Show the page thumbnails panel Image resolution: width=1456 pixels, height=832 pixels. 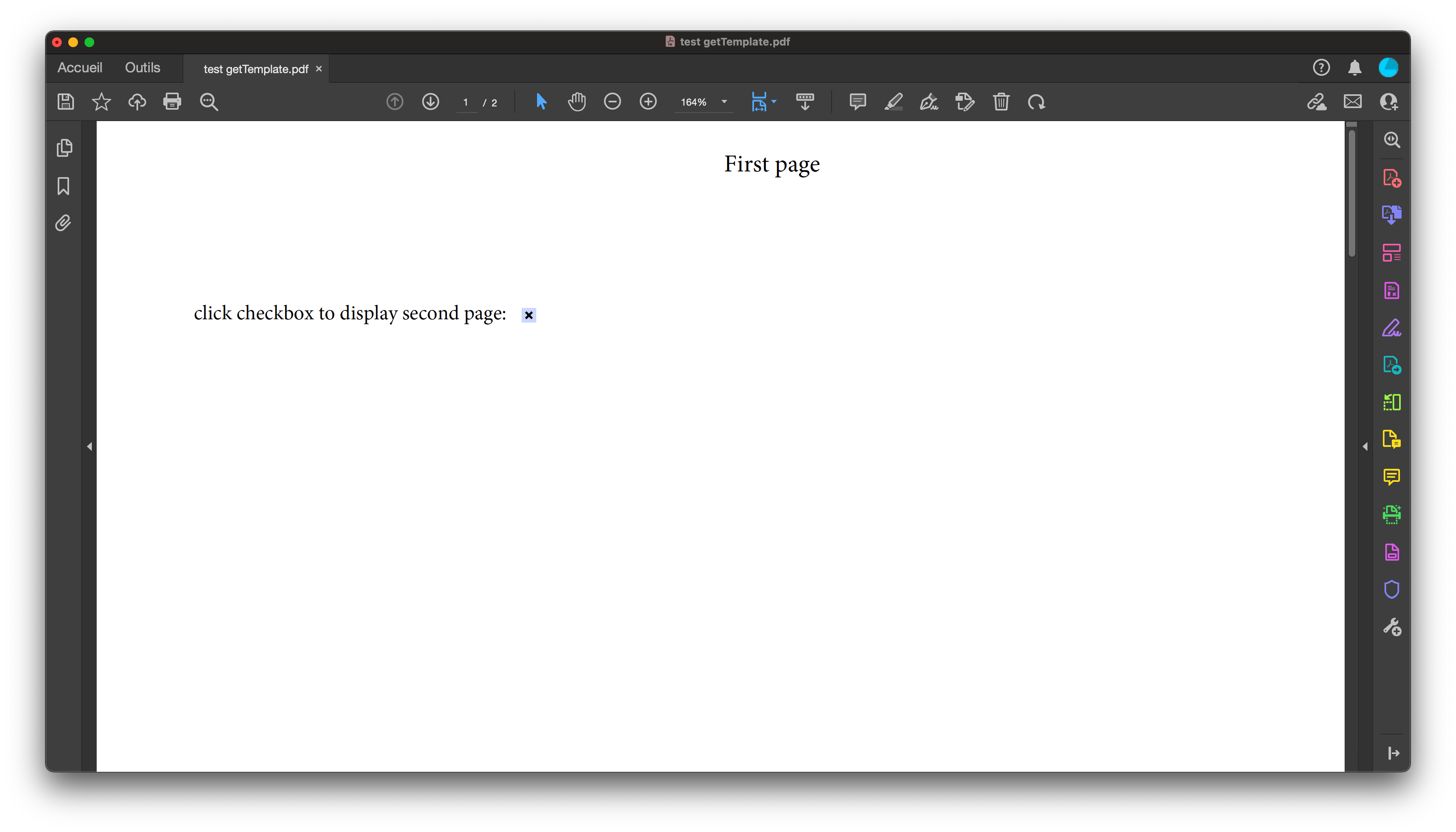(x=65, y=147)
